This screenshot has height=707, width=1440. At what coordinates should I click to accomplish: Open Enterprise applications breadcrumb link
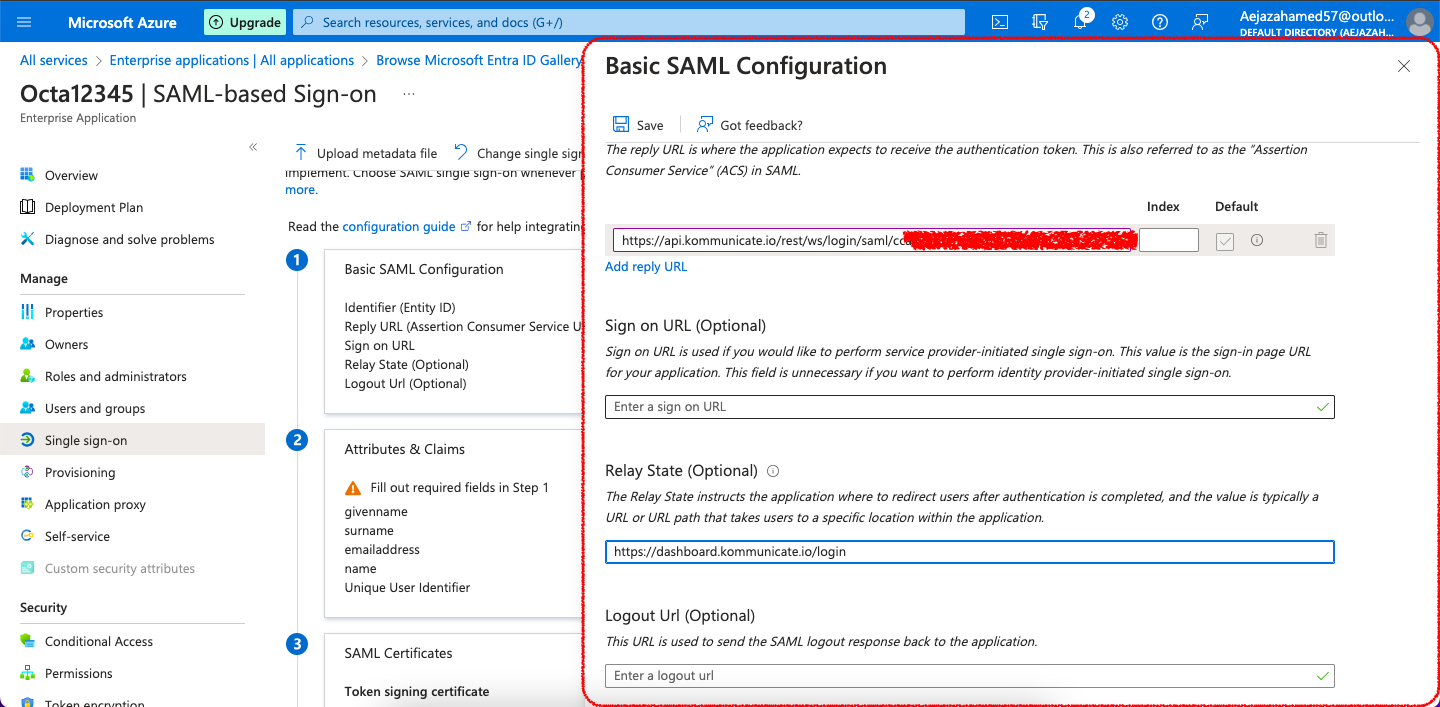[232, 60]
